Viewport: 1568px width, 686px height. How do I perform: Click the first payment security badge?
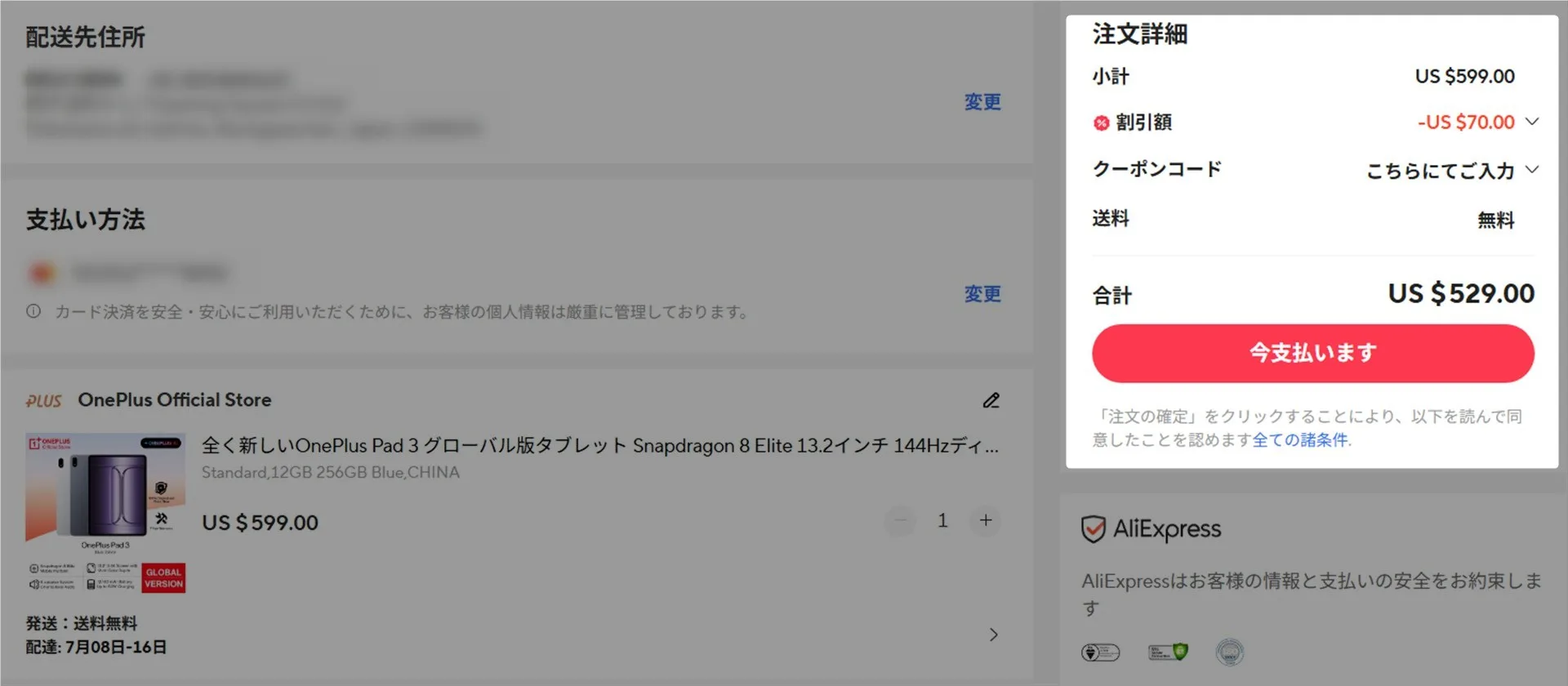[x=1100, y=652]
